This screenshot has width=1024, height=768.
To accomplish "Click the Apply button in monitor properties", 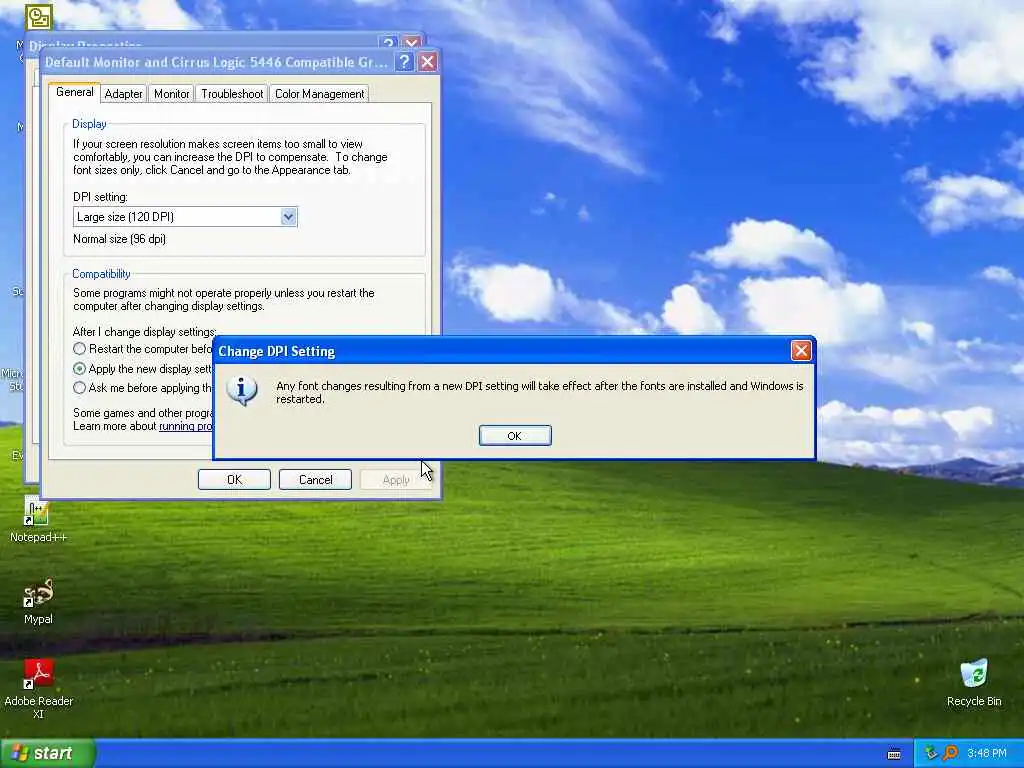I will click(x=396, y=480).
